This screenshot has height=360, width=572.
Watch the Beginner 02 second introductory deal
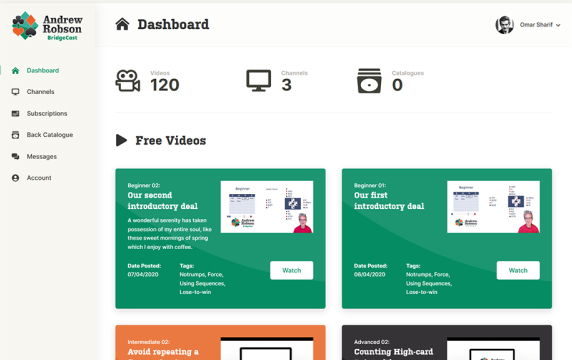[x=291, y=270]
